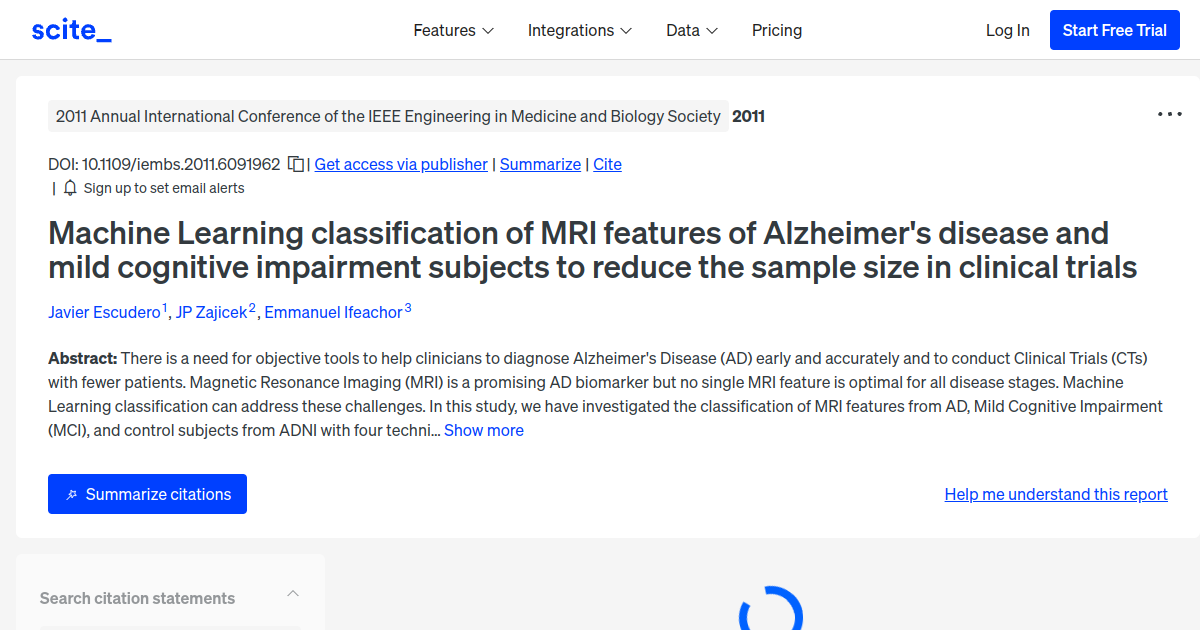Image resolution: width=1200 pixels, height=630 pixels.
Task: Collapse the Search citation statements panel
Action: (293, 592)
